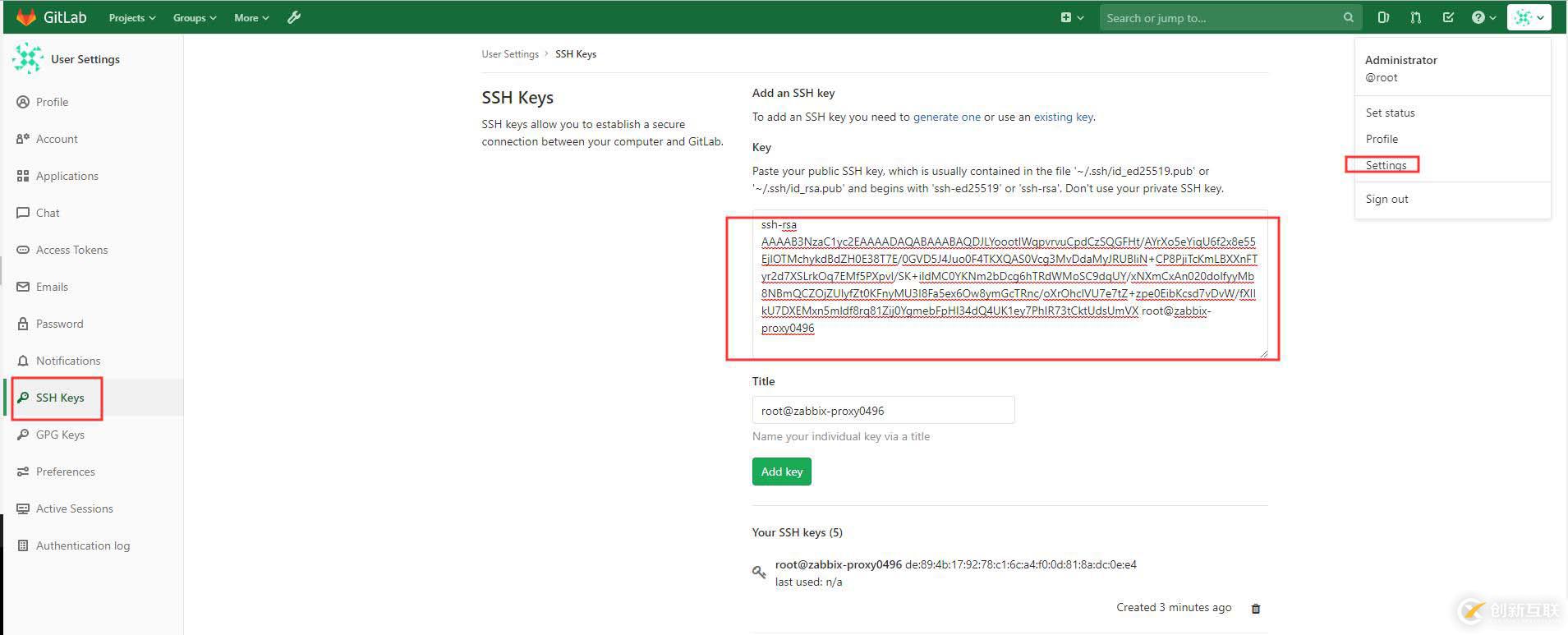Click the GitLab fox logo
The image size is (1568, 635).
click(26, 17)
